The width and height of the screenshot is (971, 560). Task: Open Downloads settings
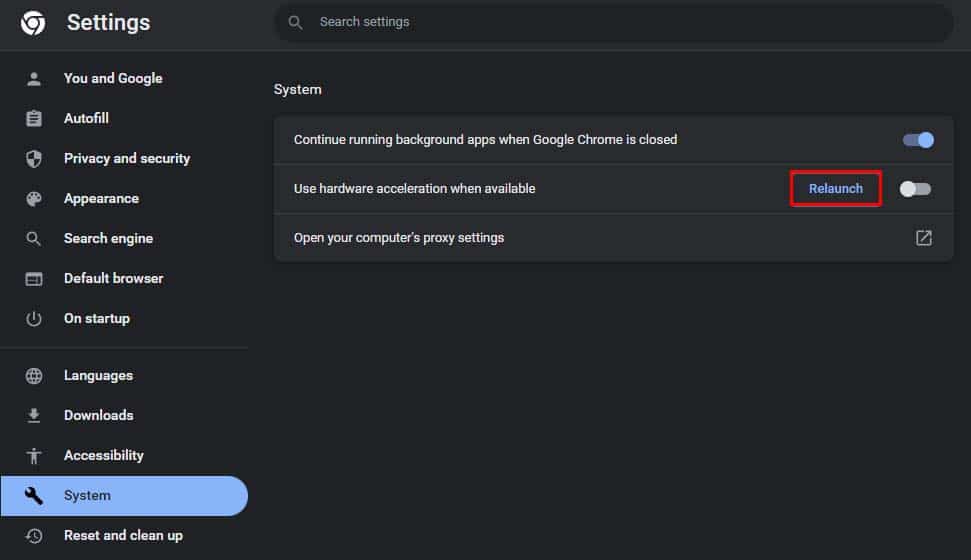point(99,416)
